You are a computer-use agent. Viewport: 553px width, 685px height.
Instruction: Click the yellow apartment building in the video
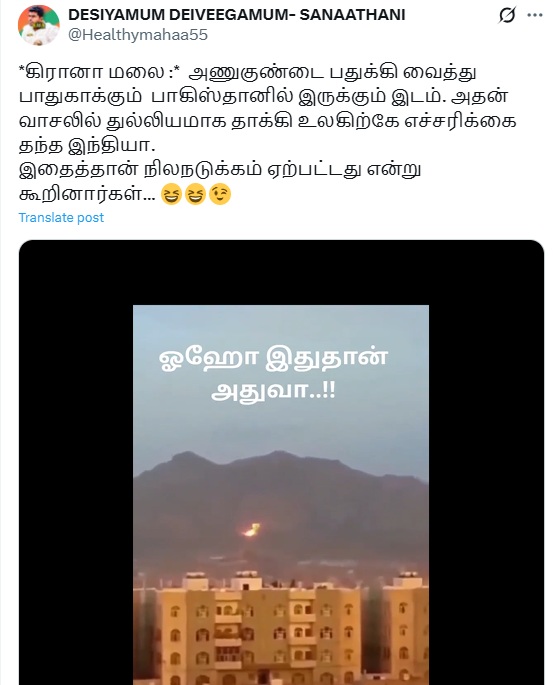281,629
